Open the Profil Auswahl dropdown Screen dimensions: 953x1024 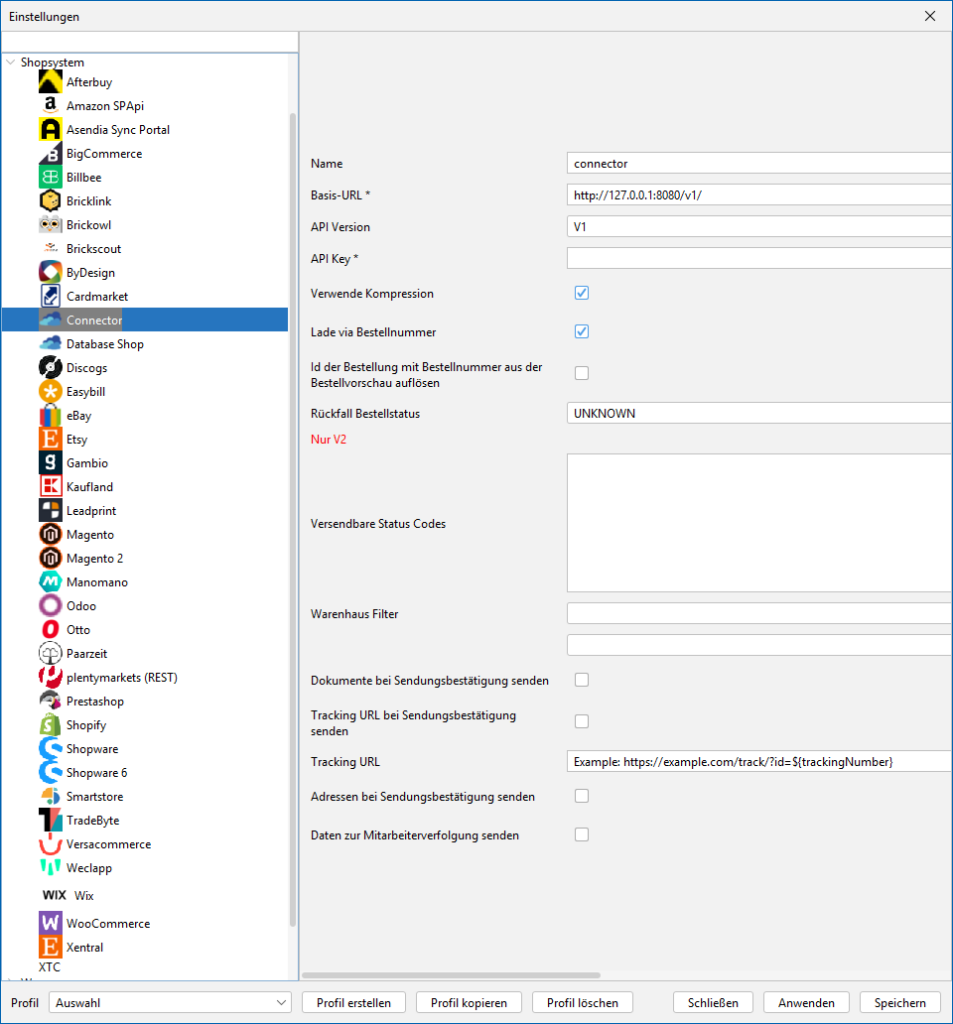point(171,1002)
